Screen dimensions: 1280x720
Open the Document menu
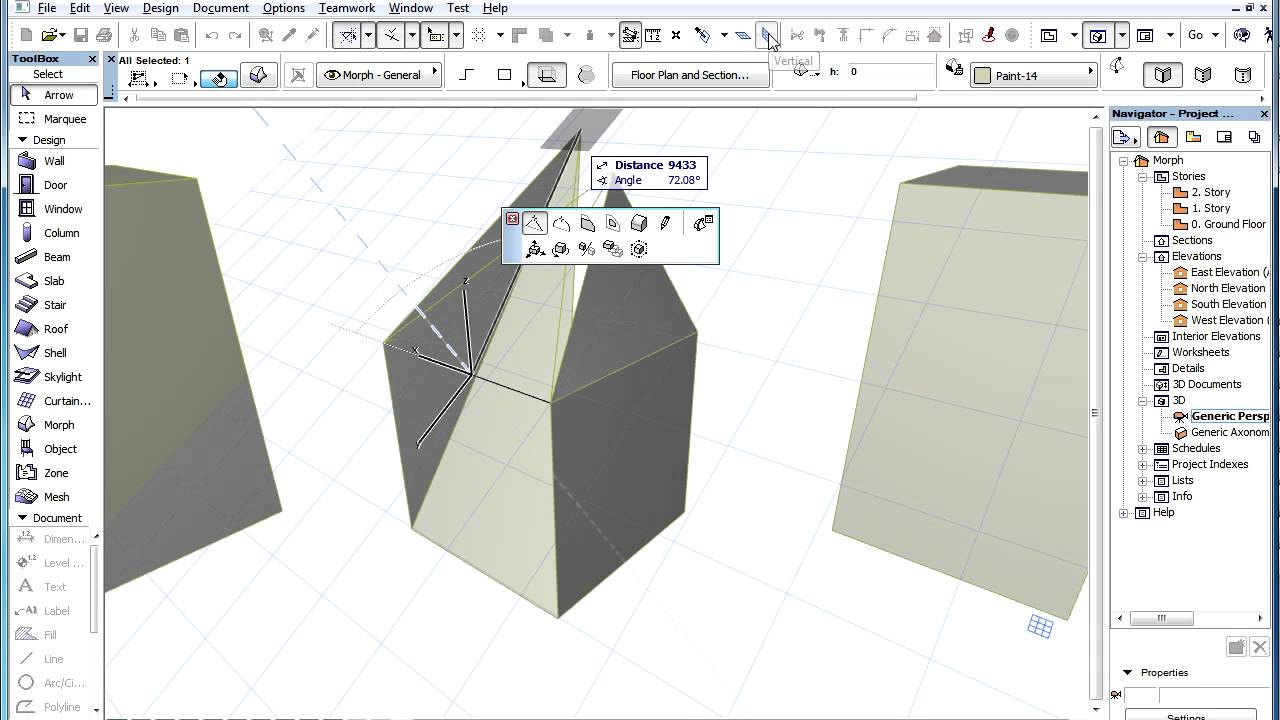(x=220, y=8)
